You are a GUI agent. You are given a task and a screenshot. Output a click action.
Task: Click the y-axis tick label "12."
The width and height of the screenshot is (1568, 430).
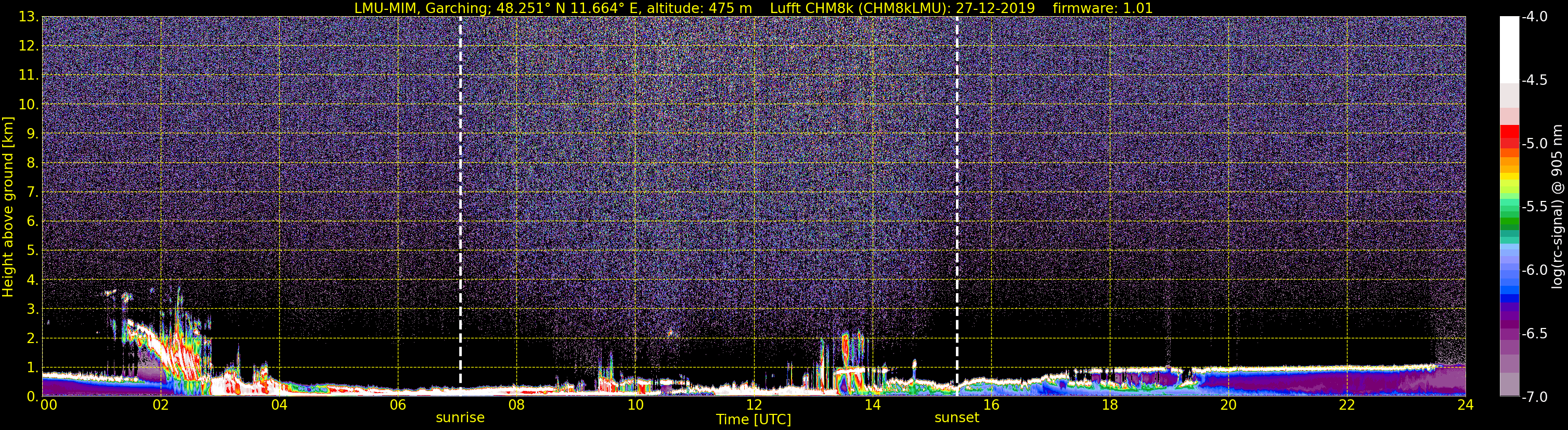29,46
